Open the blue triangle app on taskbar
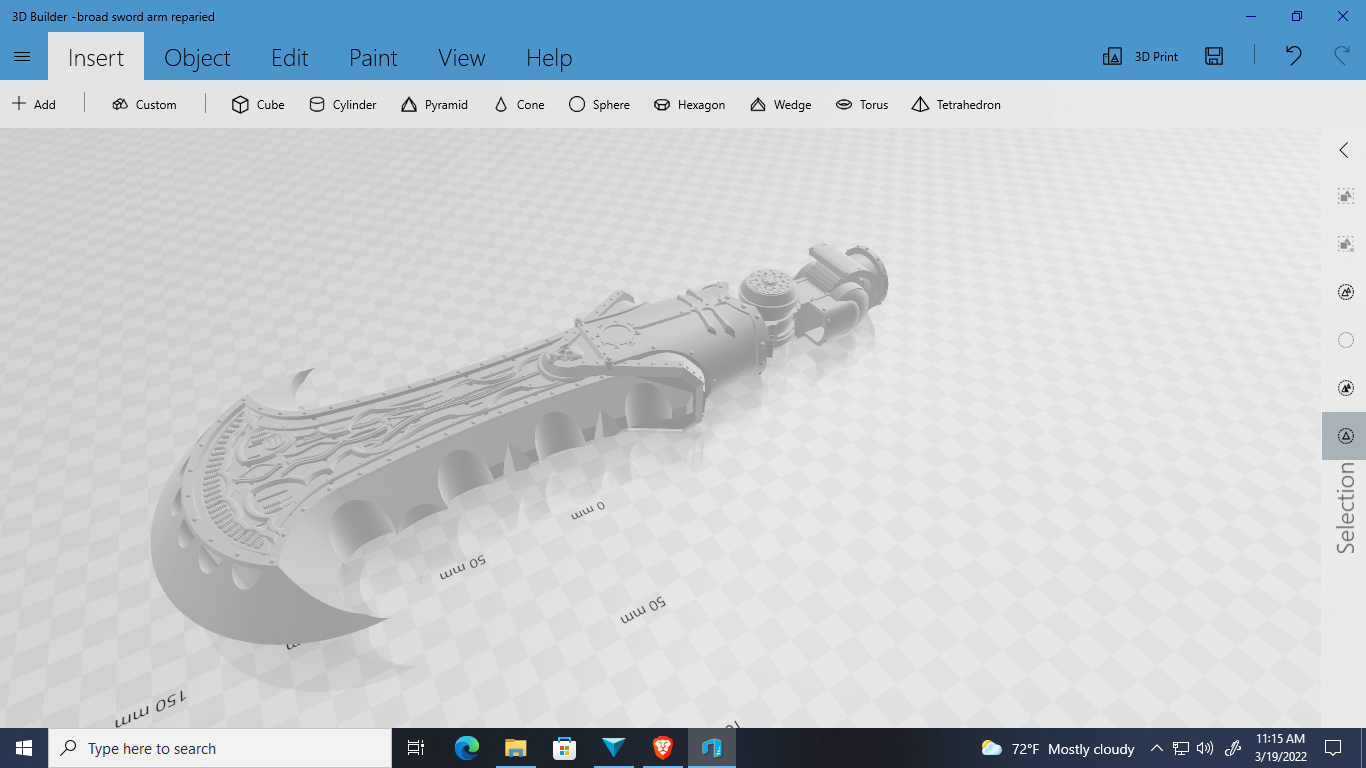Viewport: 1366px width, 768px height. click(614, 748)
